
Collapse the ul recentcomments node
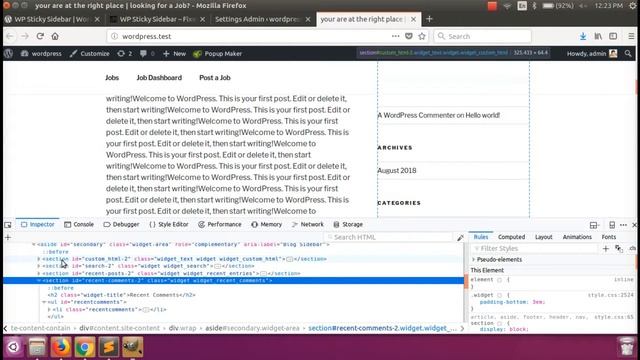tap(44, 302)
